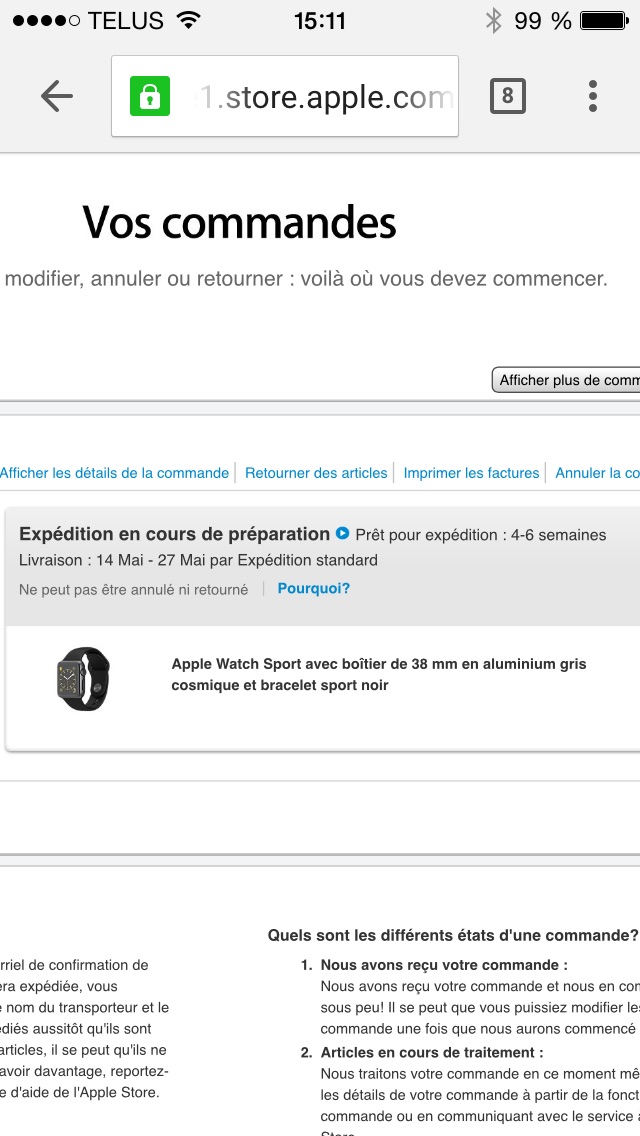Screen dimensions: 640x1136
Task: Click Prêt pour expédition : 4-6 semaines
Action: tap(481, 535)
